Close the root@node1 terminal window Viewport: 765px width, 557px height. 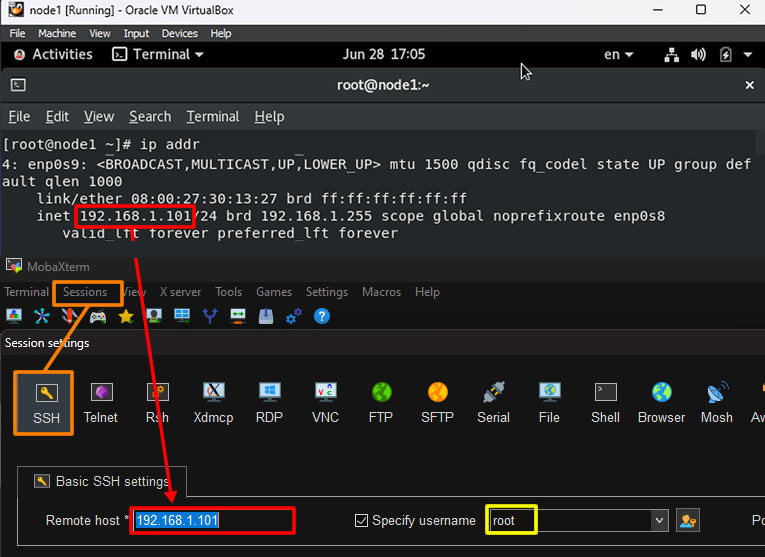coord(750,85)
